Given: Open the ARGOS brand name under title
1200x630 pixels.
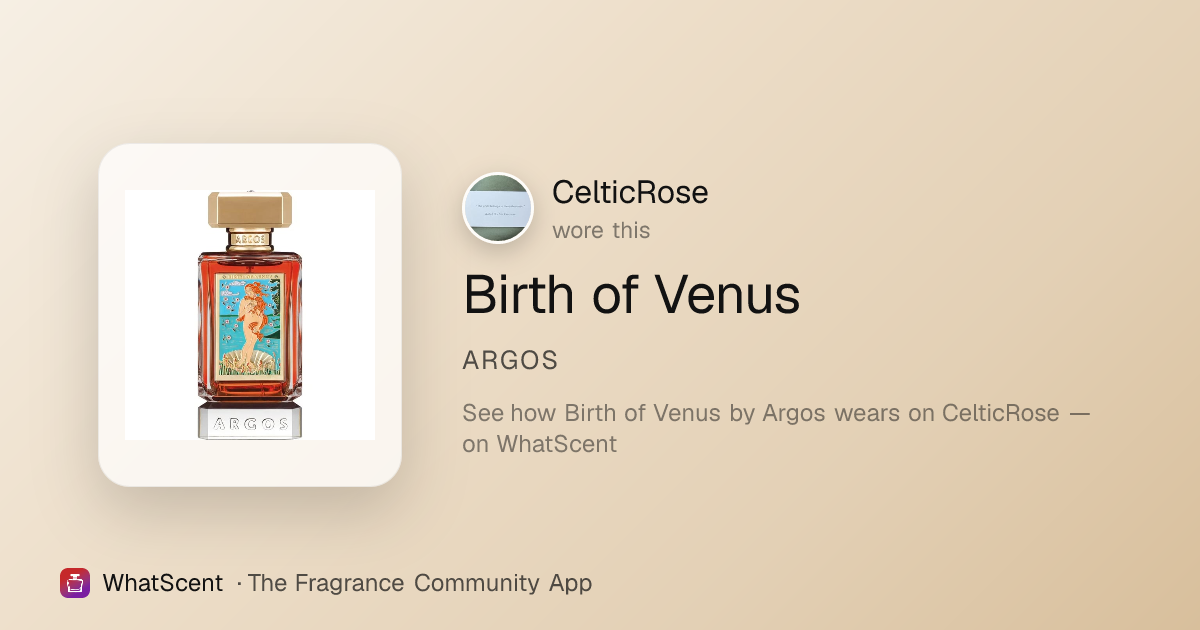Looking at the screenshot, I should (510, 361).
